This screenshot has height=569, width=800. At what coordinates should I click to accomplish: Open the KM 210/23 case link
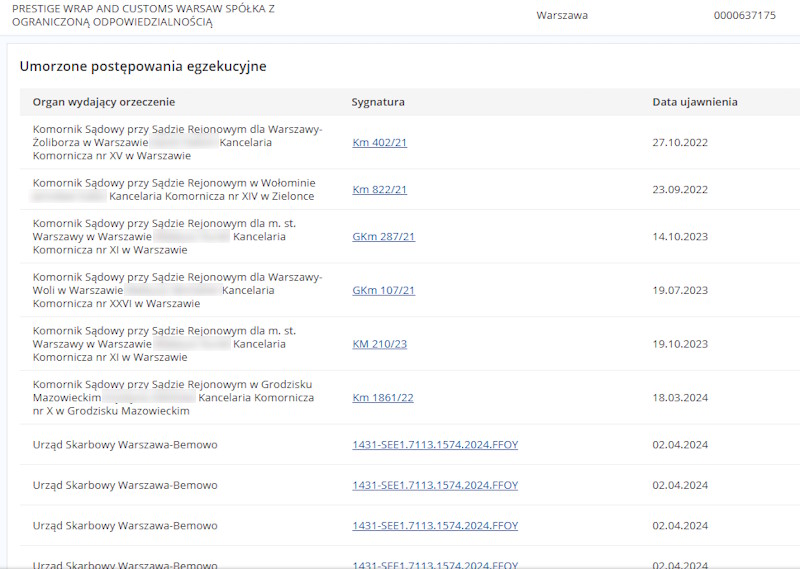tap(379, 344)
